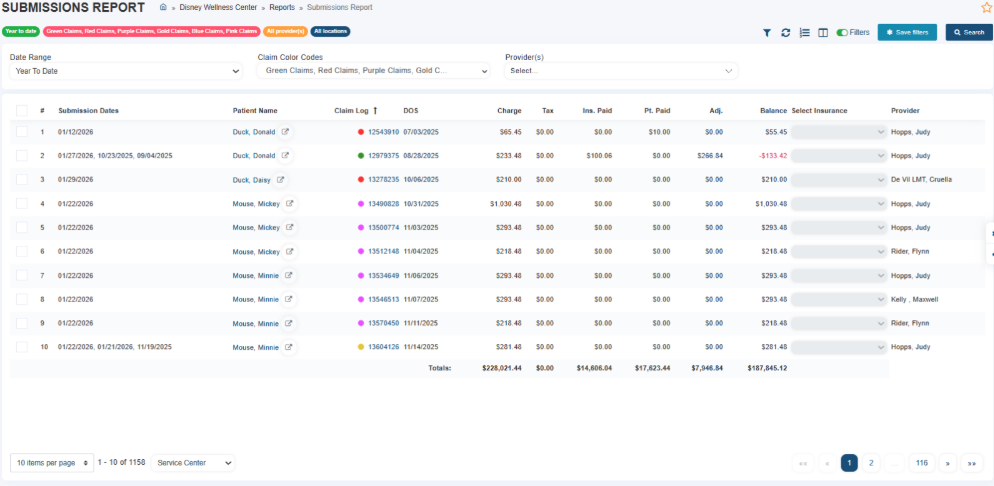Image resolution: width=994 pixels, height=486 pixels.
Task: Open the items per page dropdown
Action: click(52, 463)
